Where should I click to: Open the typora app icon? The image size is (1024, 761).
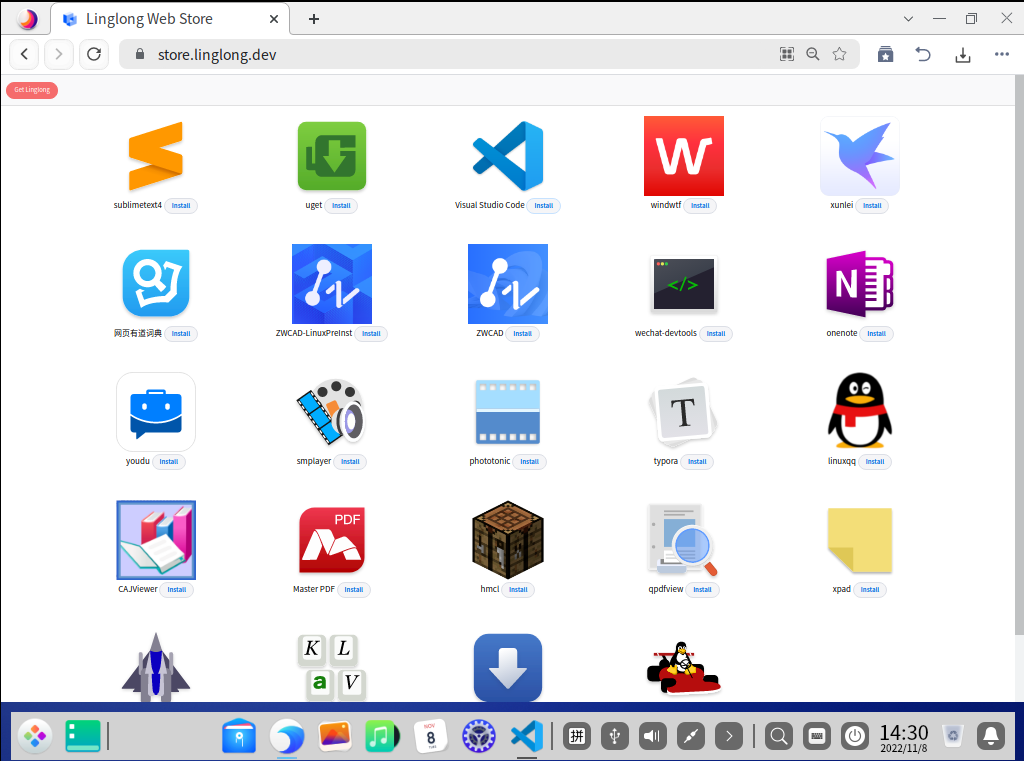tap(684, 412)
